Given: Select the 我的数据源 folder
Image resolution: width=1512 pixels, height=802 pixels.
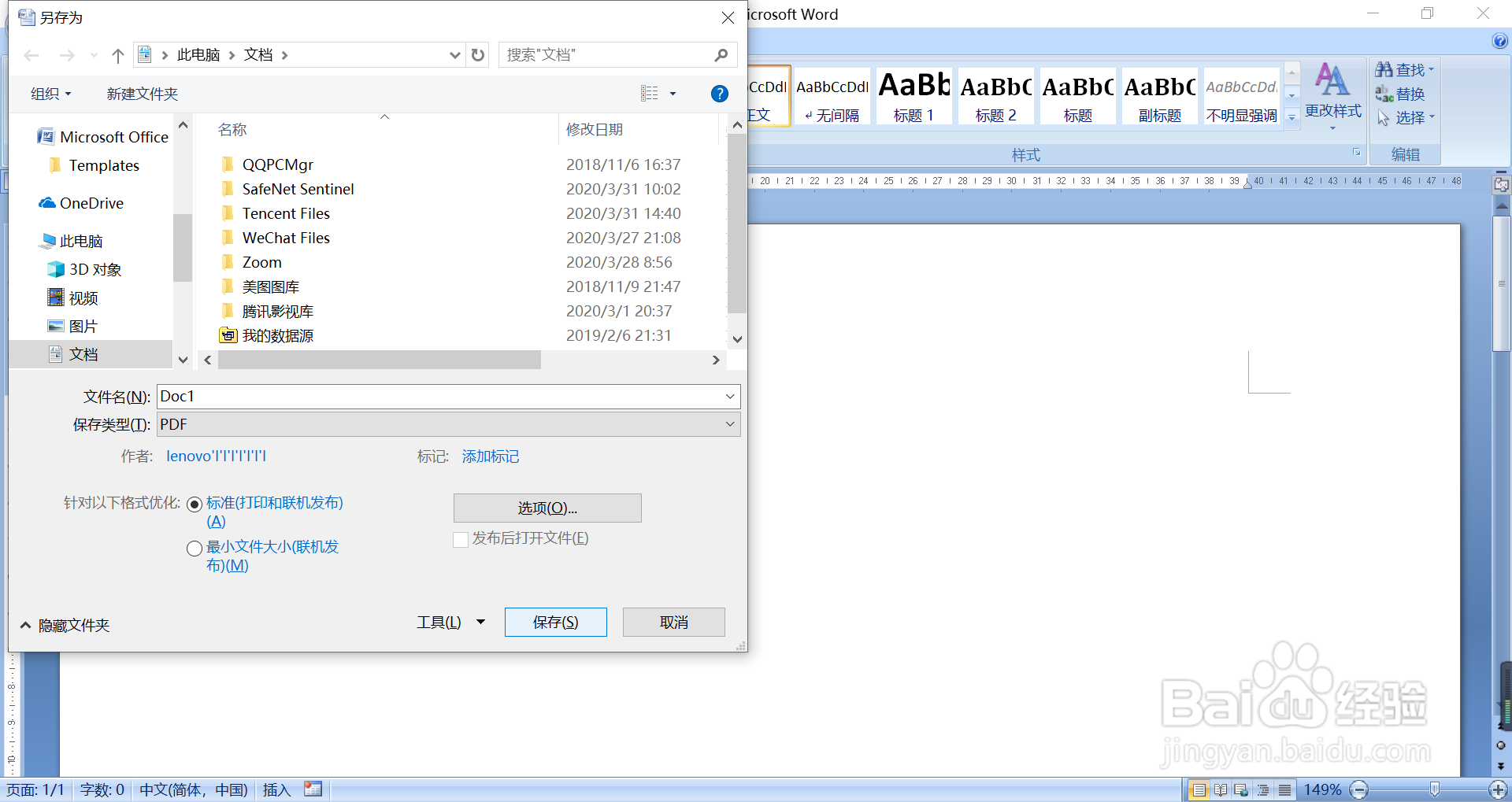Looking at the screenshot, I should (267, 335).
